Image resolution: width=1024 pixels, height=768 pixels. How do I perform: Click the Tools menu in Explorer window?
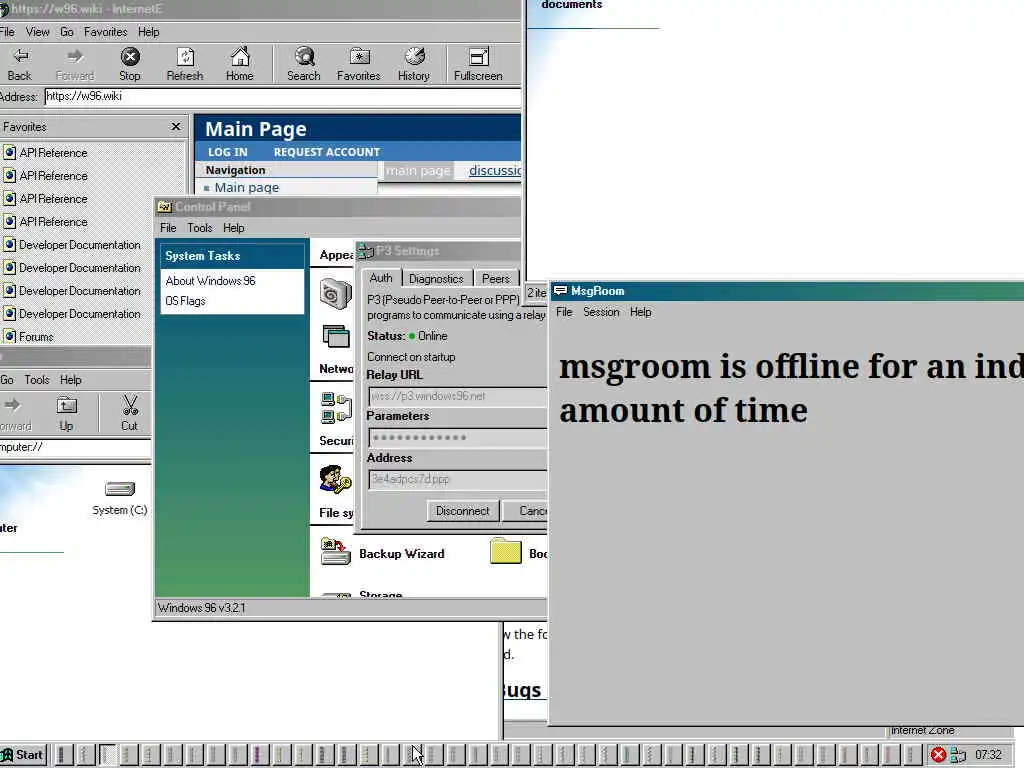pos(37,380)
